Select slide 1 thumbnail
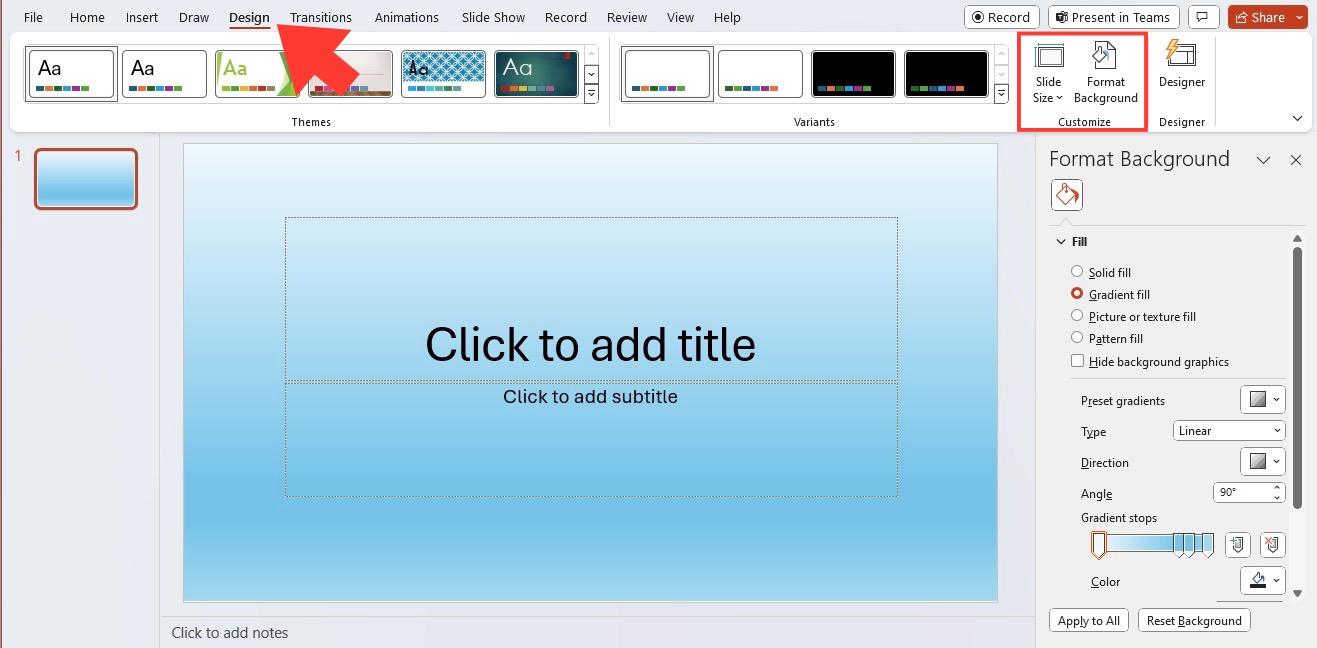 86,179
